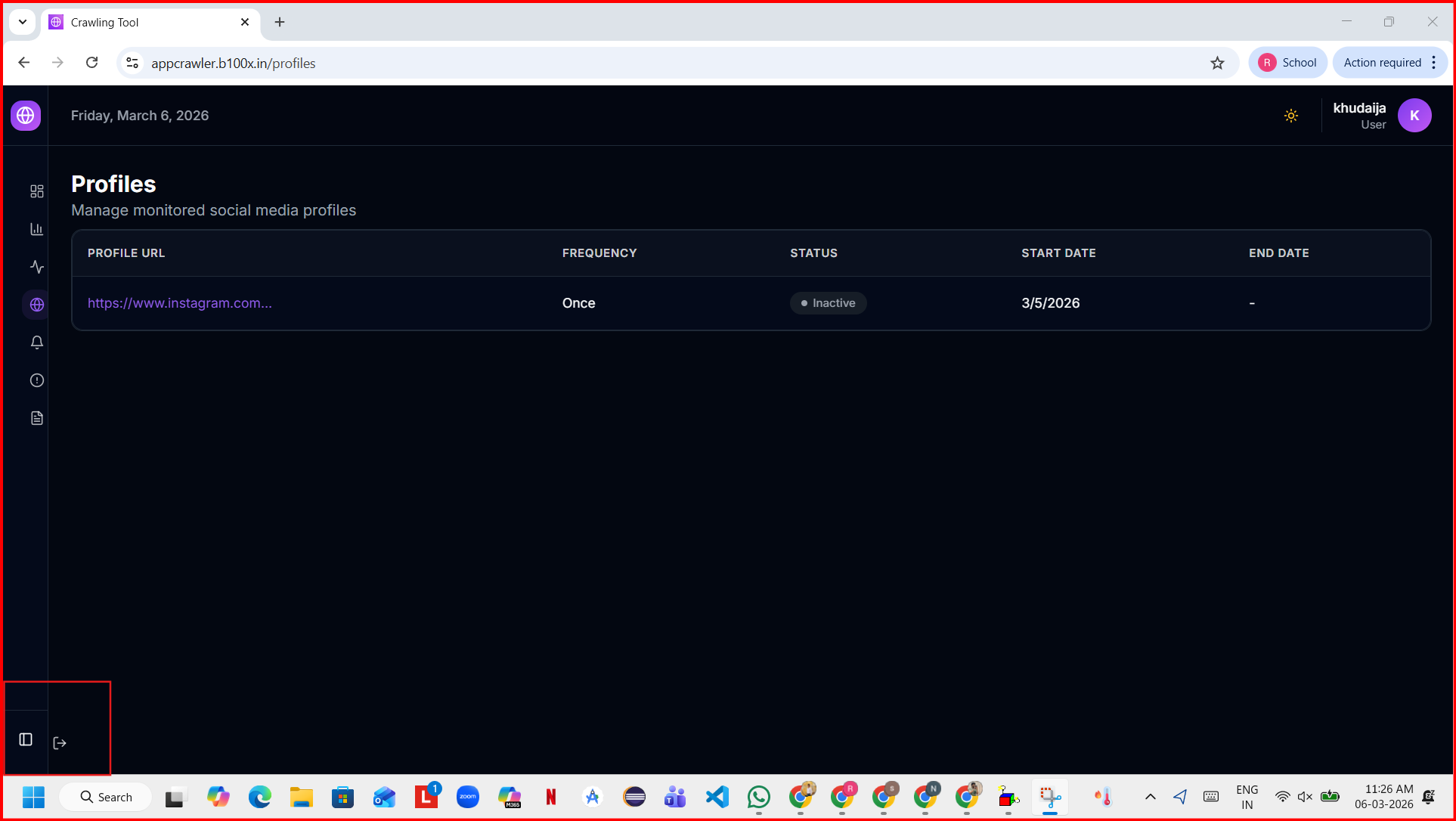
Task: Open the Instagram profile URL link
Action: pos(180,303)
